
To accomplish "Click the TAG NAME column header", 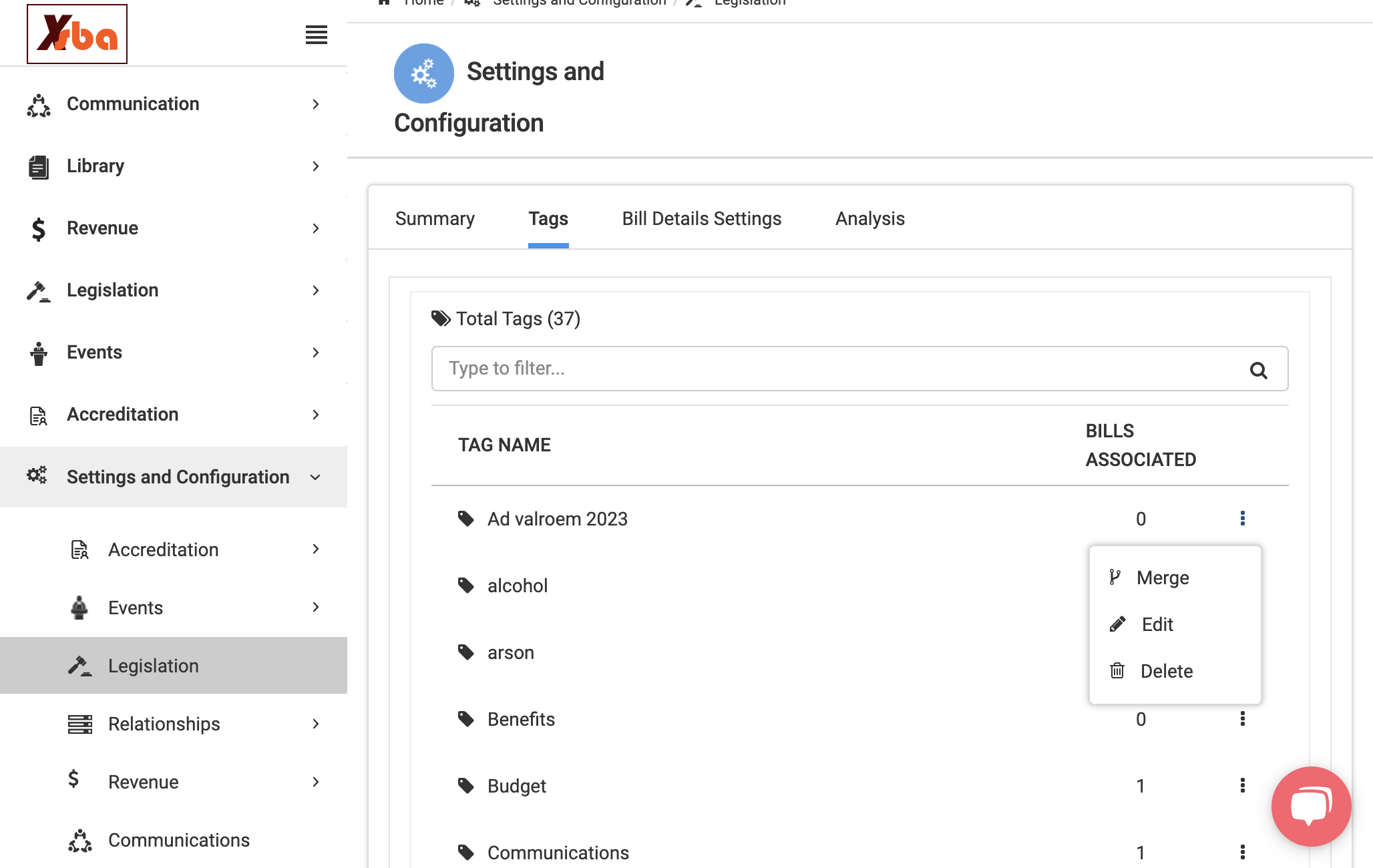I will tap(504, 445).
